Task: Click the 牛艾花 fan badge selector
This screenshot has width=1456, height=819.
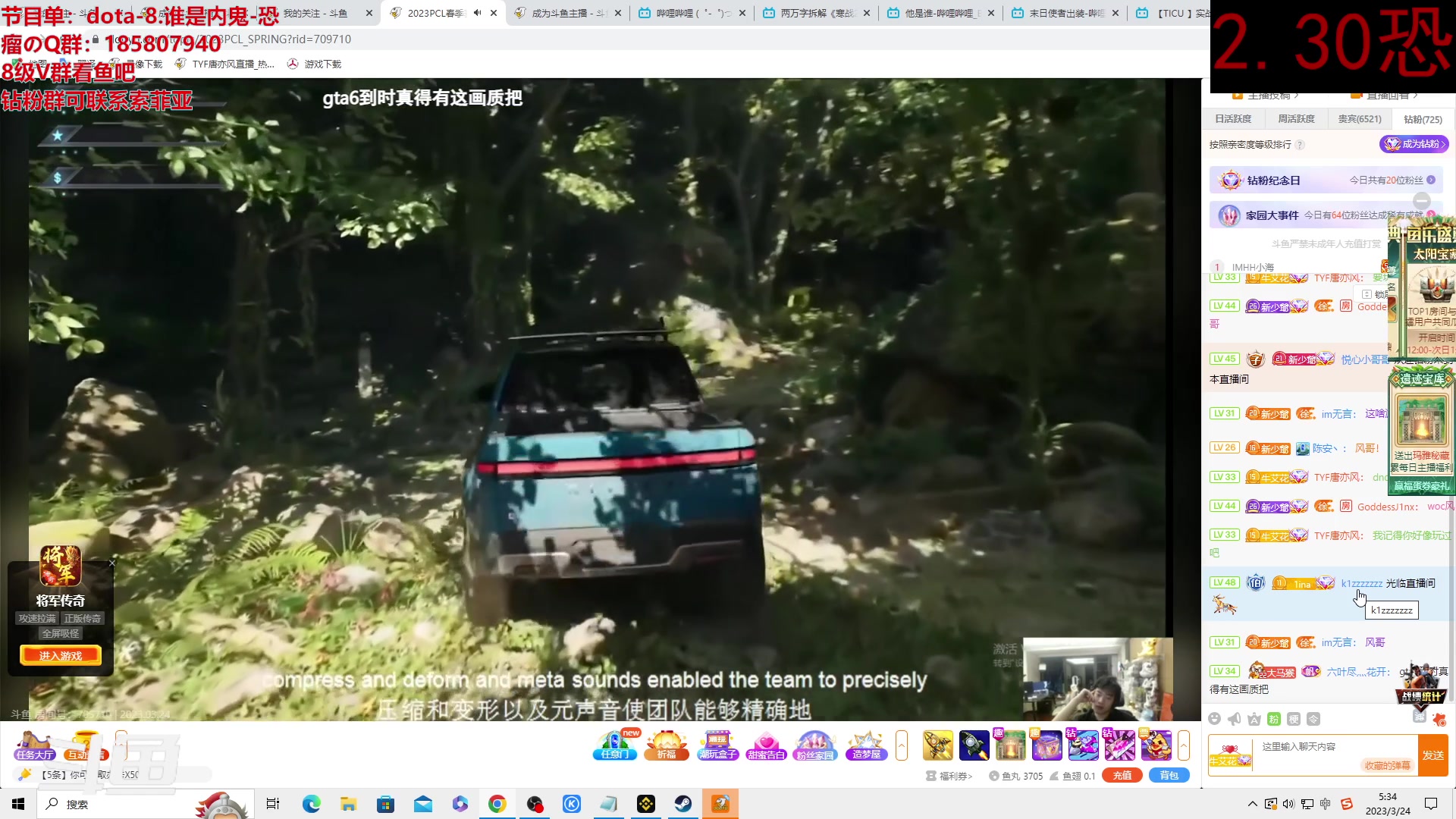Action: pos(1230,755)
